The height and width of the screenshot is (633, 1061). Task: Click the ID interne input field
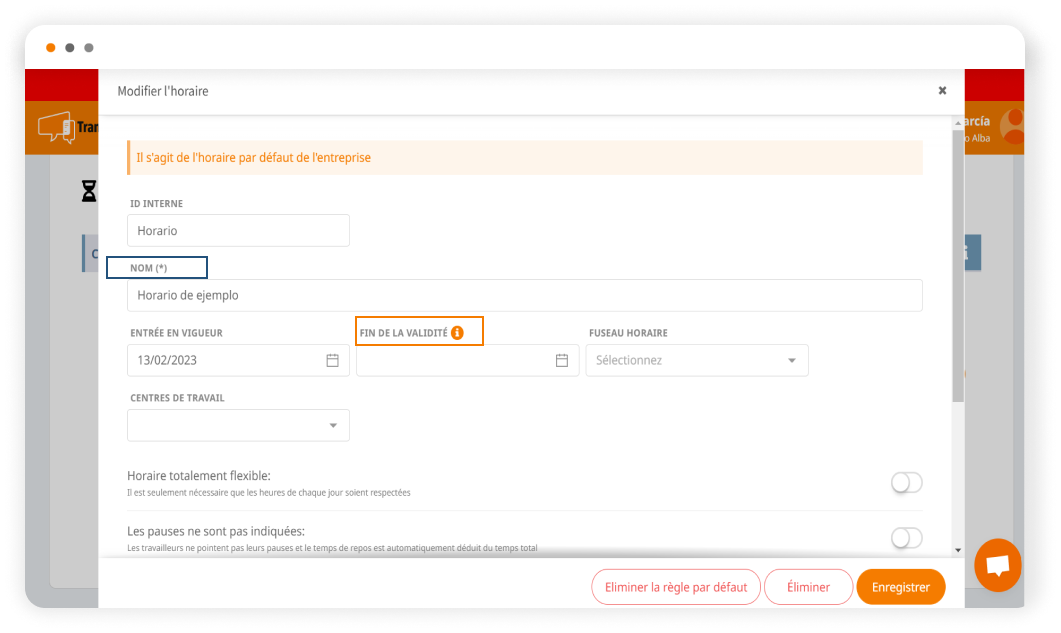pos(238,230)
